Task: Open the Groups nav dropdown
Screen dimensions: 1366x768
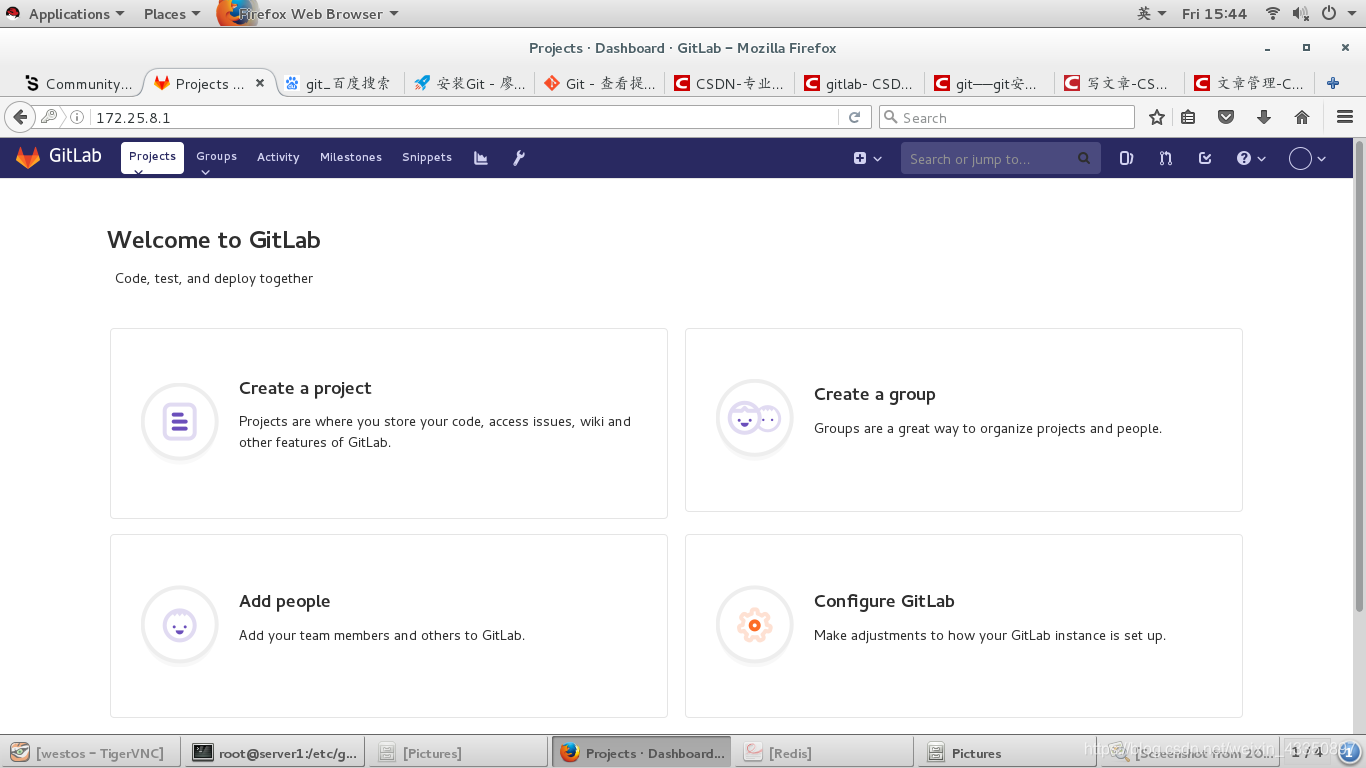Action: pos(216,157)
